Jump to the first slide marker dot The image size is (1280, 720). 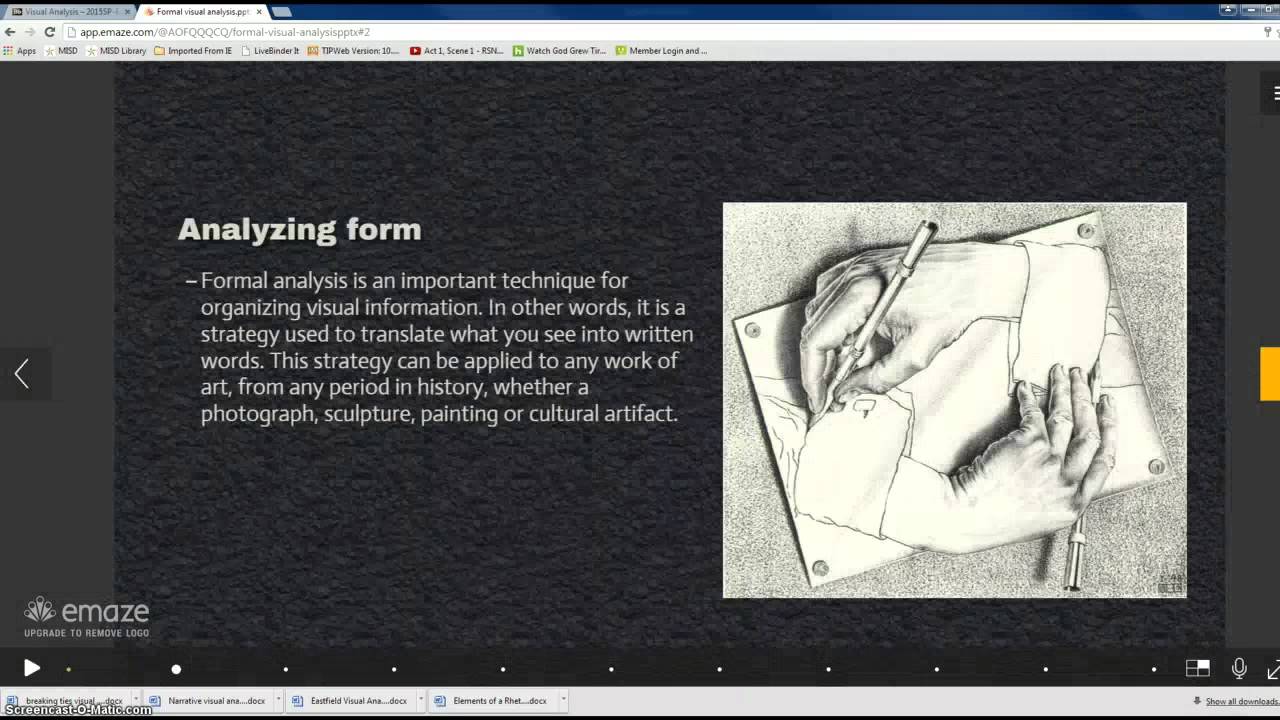pyautogui.click(x=68, y=669)
